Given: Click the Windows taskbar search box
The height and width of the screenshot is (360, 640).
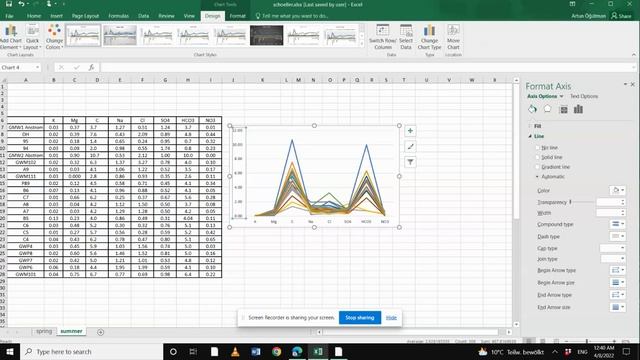Looking at the screenshot, I should click(x=92, y=351).
